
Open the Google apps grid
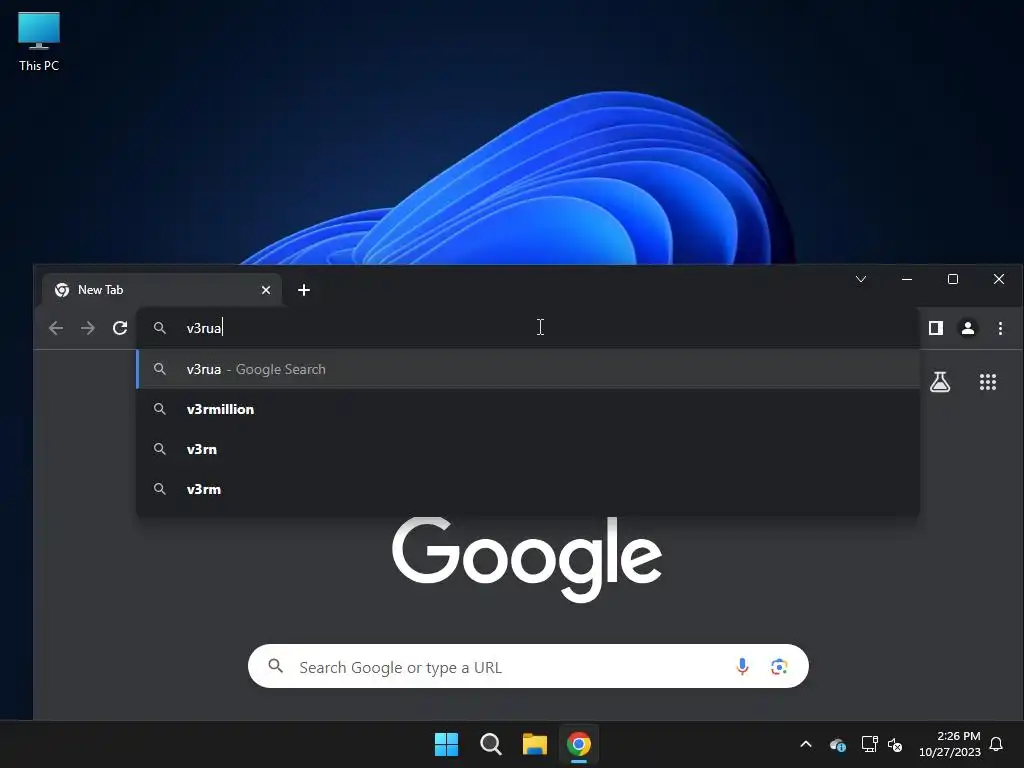[988, 382]
